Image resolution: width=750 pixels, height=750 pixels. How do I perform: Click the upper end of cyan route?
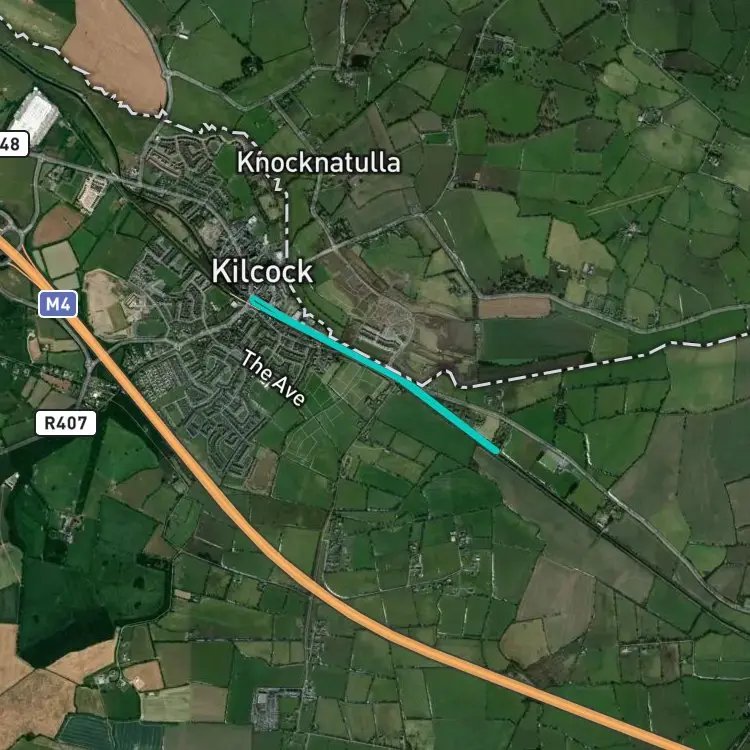pyautogui.click(x=253, y=299)
